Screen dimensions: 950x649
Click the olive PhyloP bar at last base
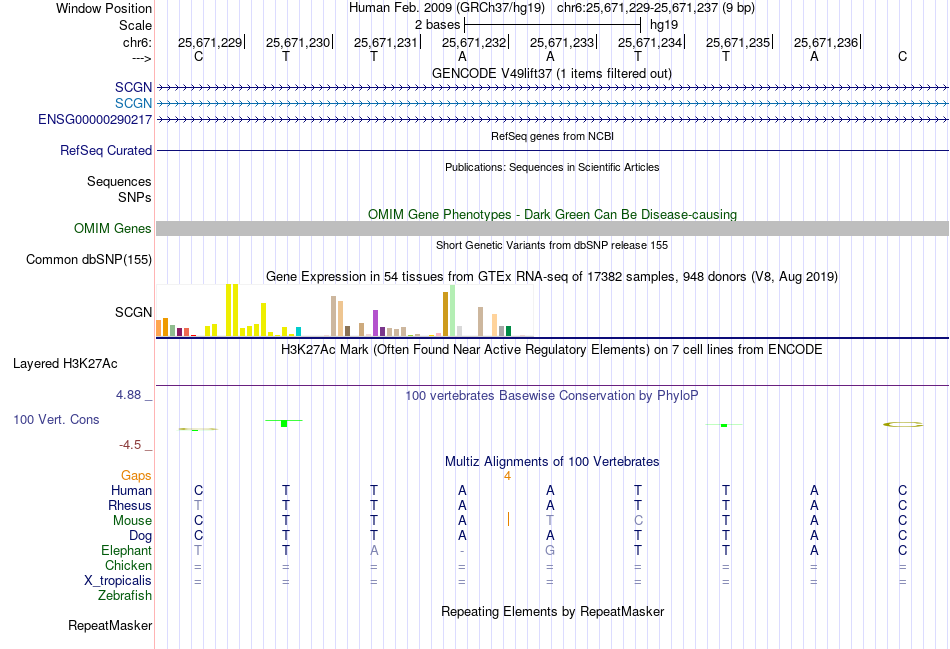click(x=903, y=425)
